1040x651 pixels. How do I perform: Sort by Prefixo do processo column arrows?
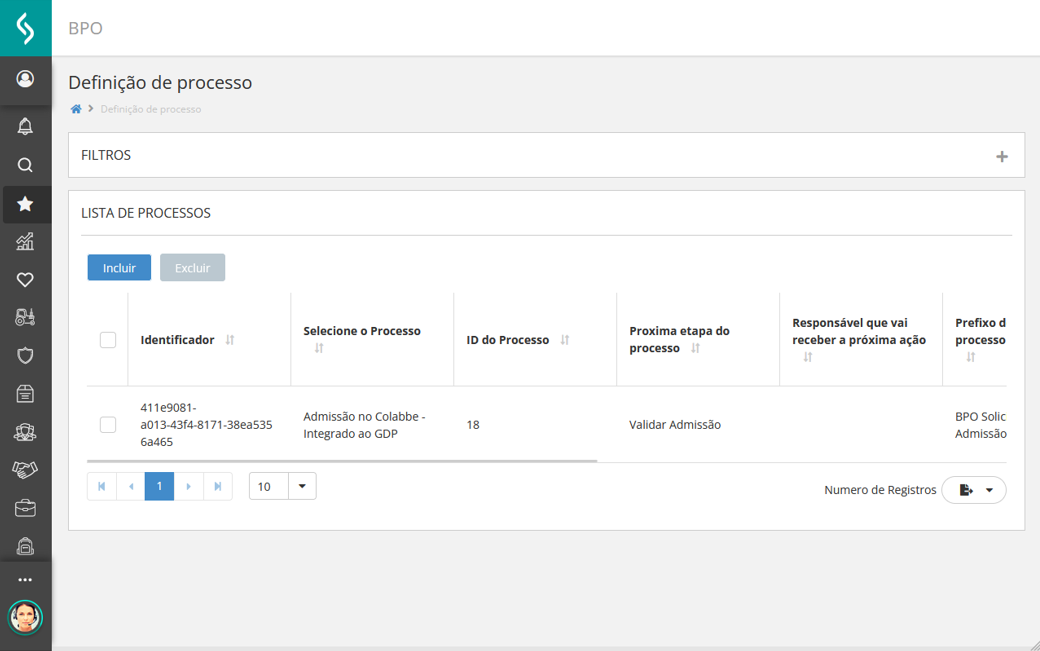point(971,357)
